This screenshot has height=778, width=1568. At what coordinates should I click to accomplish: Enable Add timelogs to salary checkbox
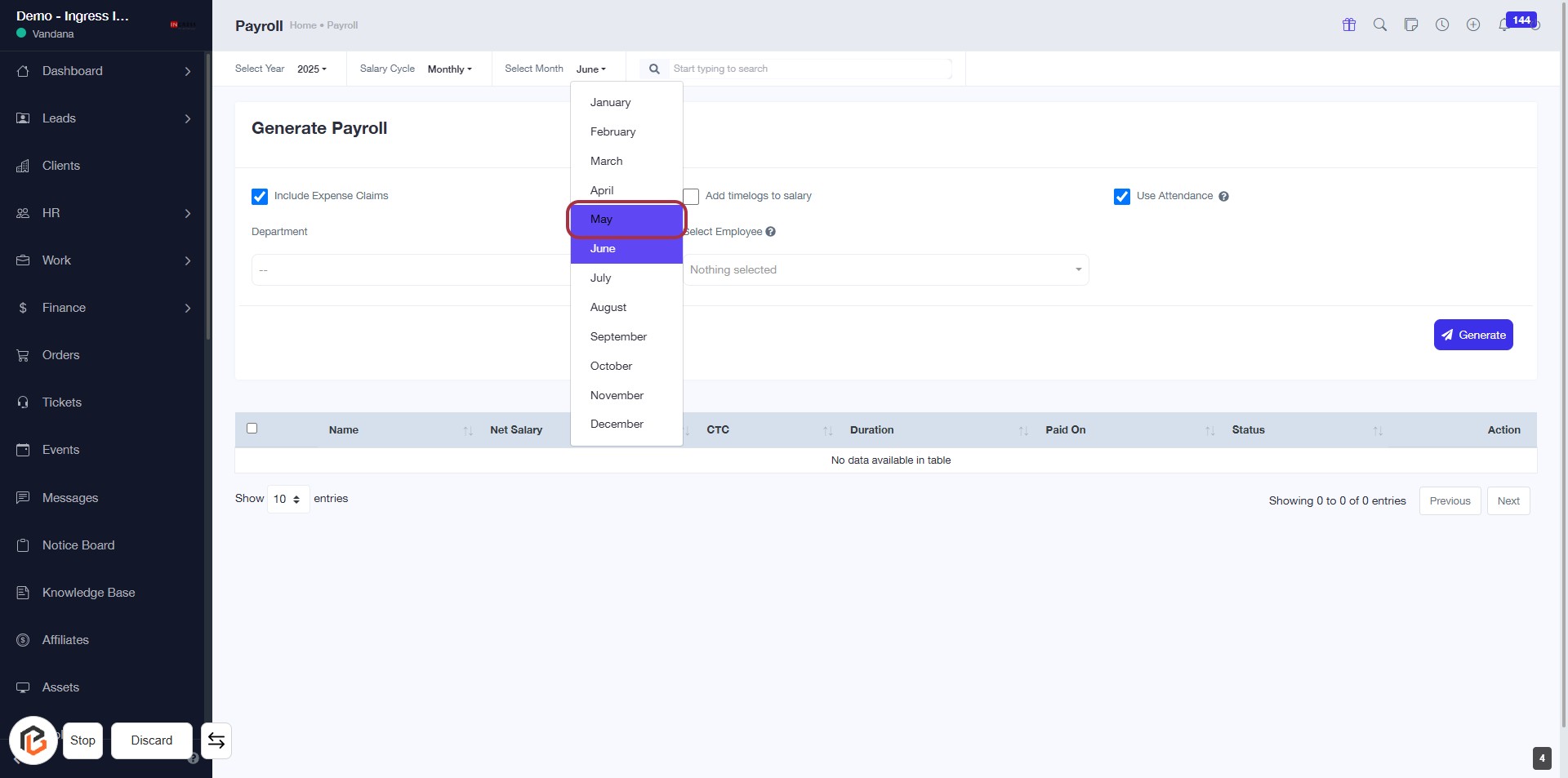click(x=691, y=197)
